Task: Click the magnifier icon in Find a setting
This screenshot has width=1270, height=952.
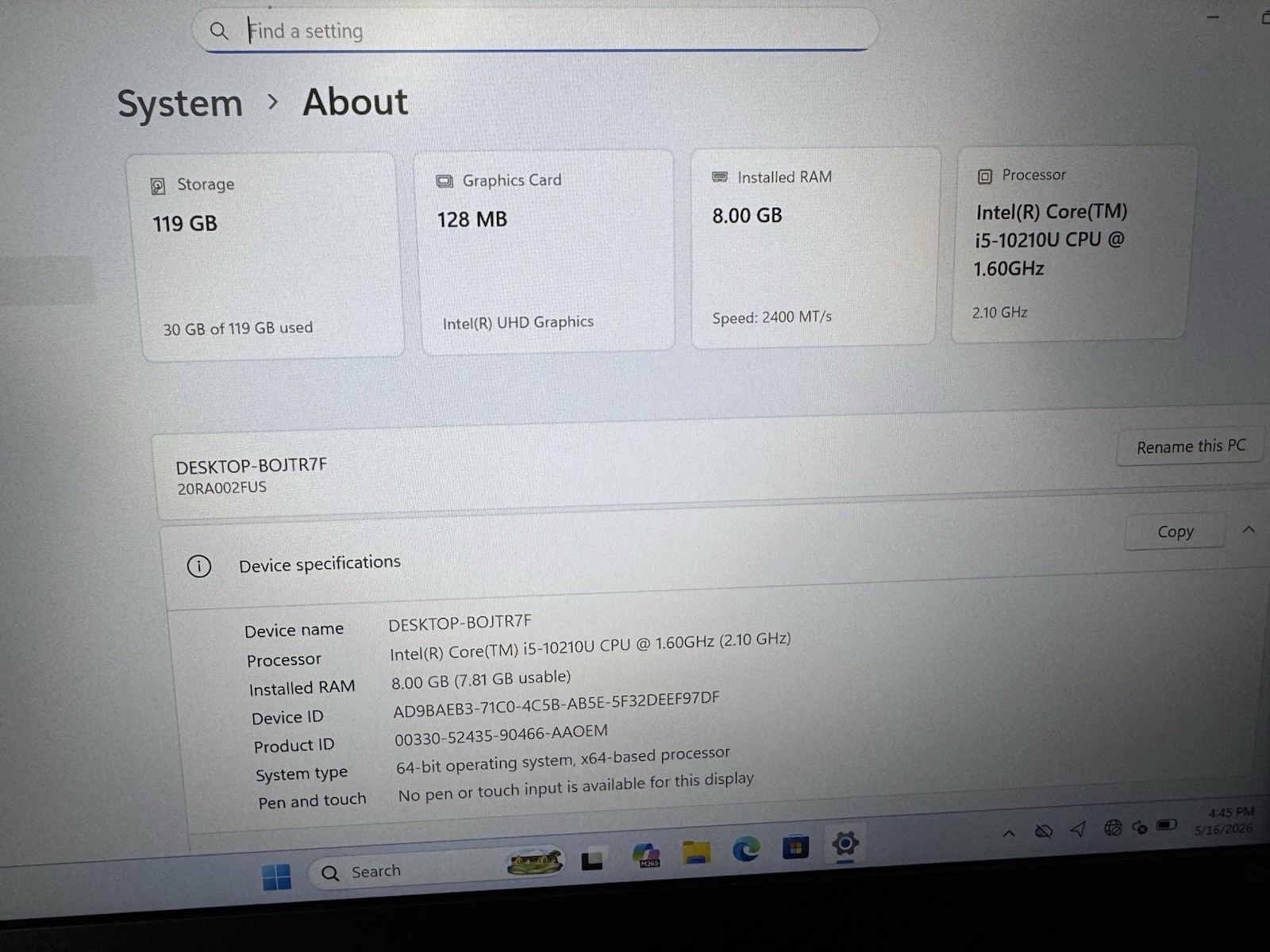Action: (219, 31)
